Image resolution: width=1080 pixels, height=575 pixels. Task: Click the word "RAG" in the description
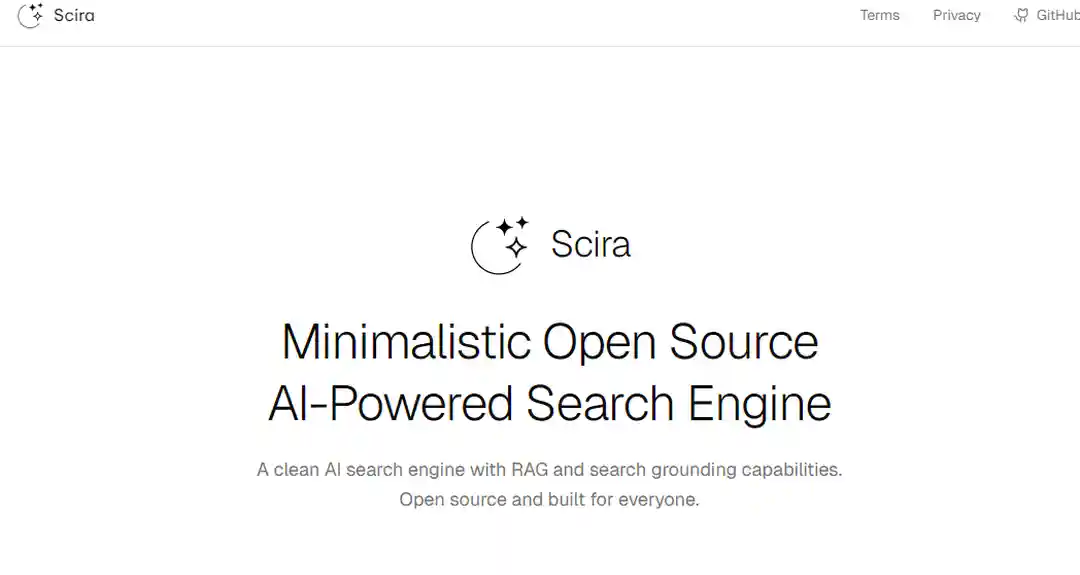pos(530,470)
